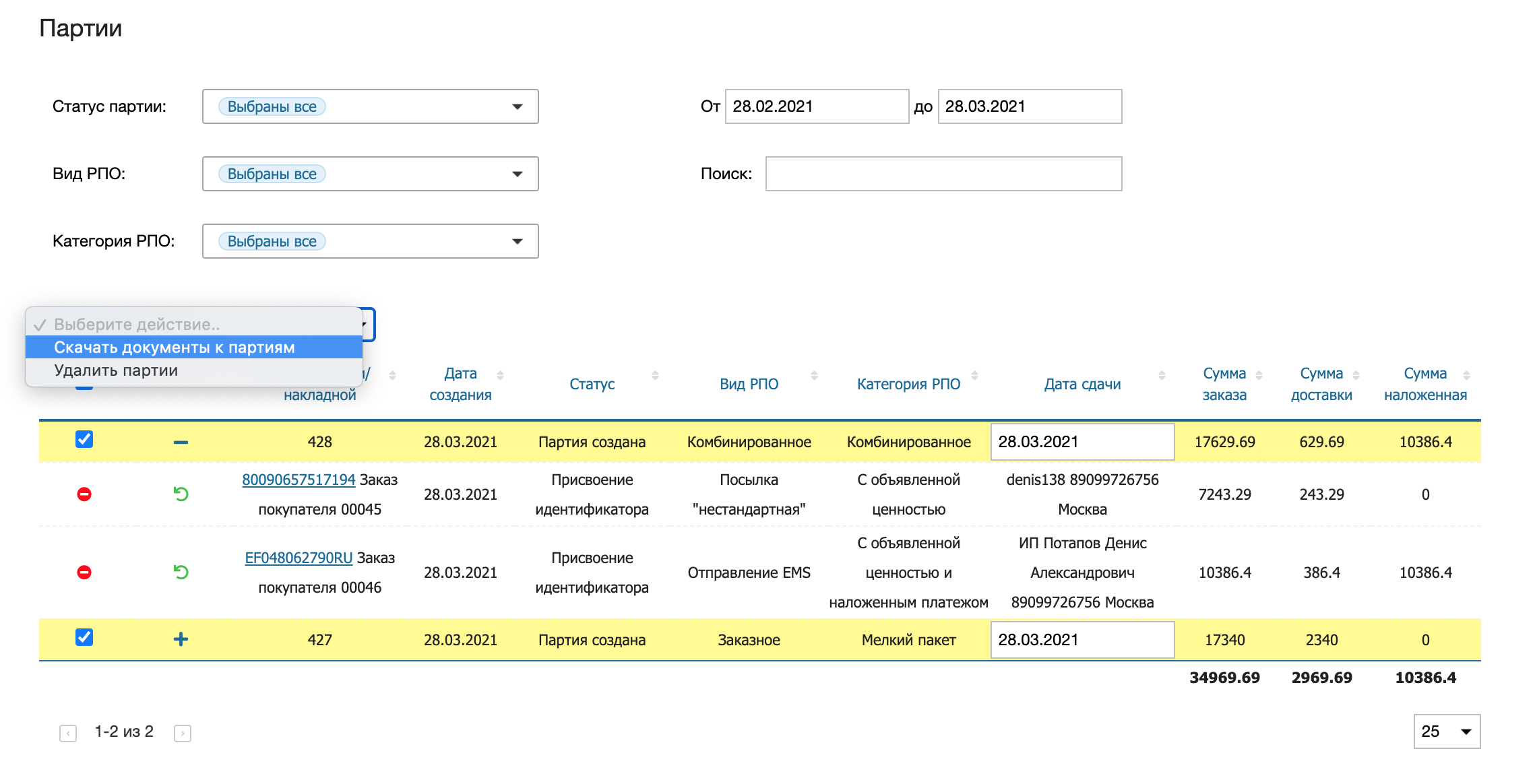Sort by Статус column arrows
The width and height of the screenshot is (1535, 784).
[655, 376]
